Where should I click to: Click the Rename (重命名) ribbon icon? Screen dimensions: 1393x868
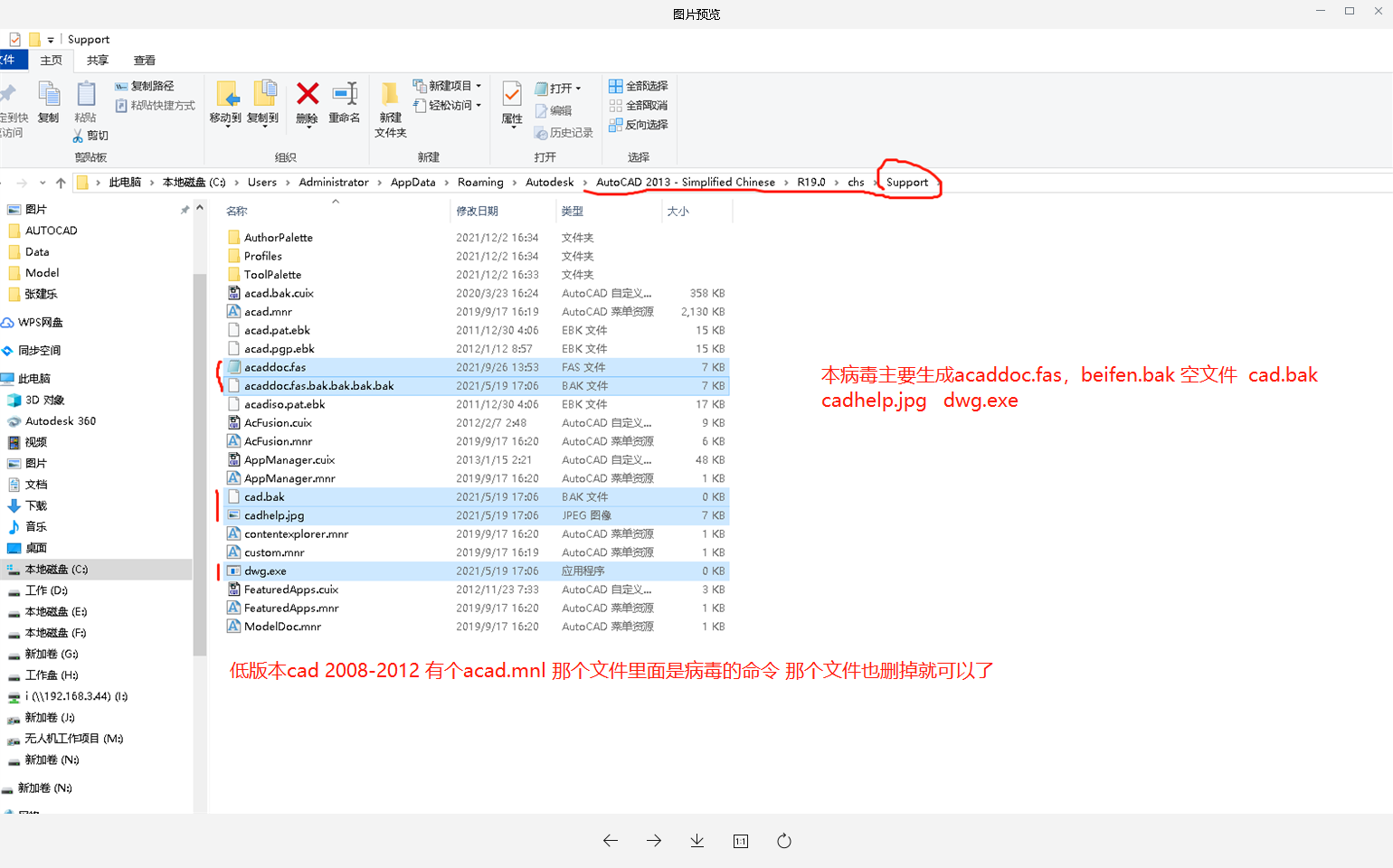(x=345, y=94)
